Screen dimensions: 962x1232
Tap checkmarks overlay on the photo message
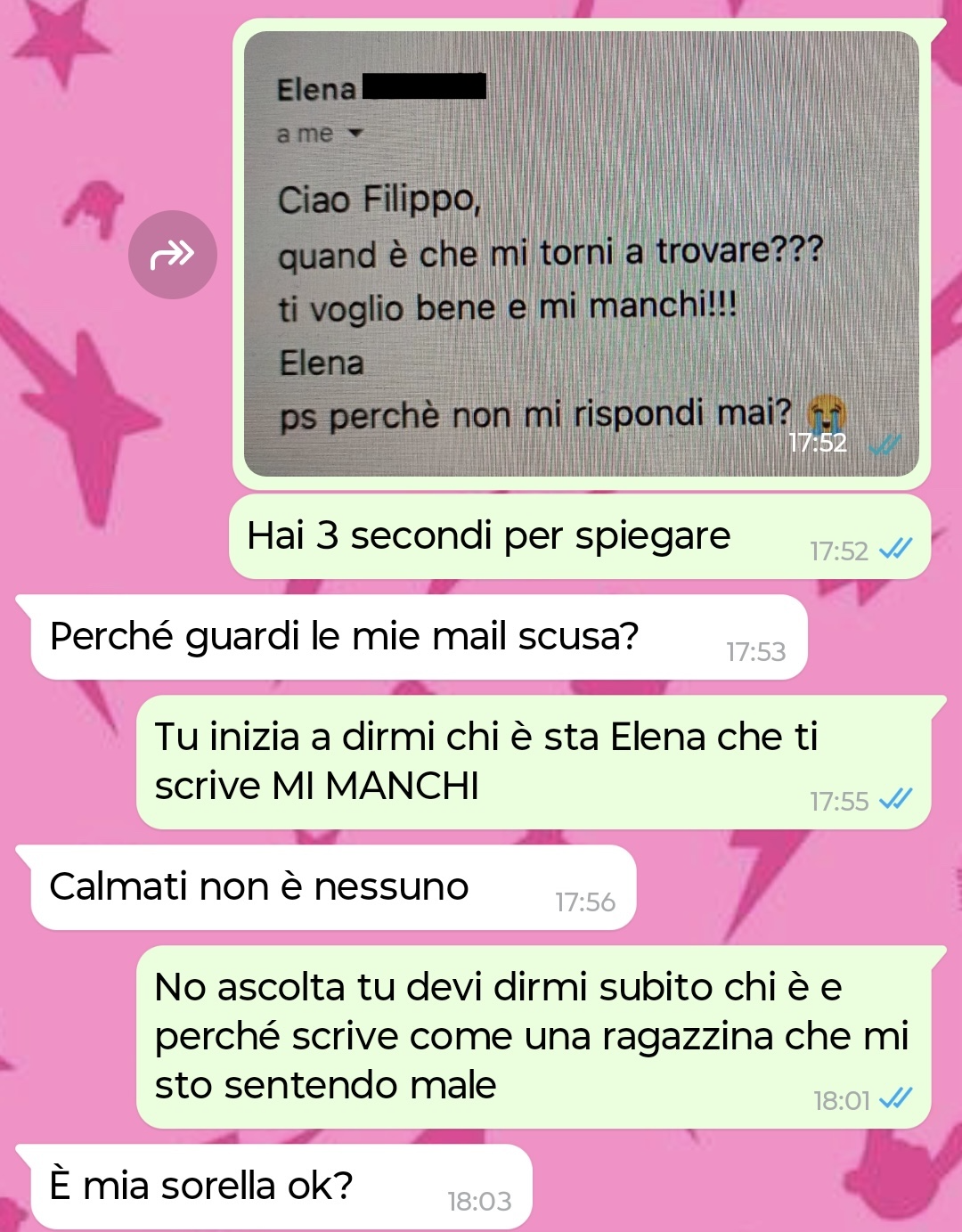coord(885,444)
